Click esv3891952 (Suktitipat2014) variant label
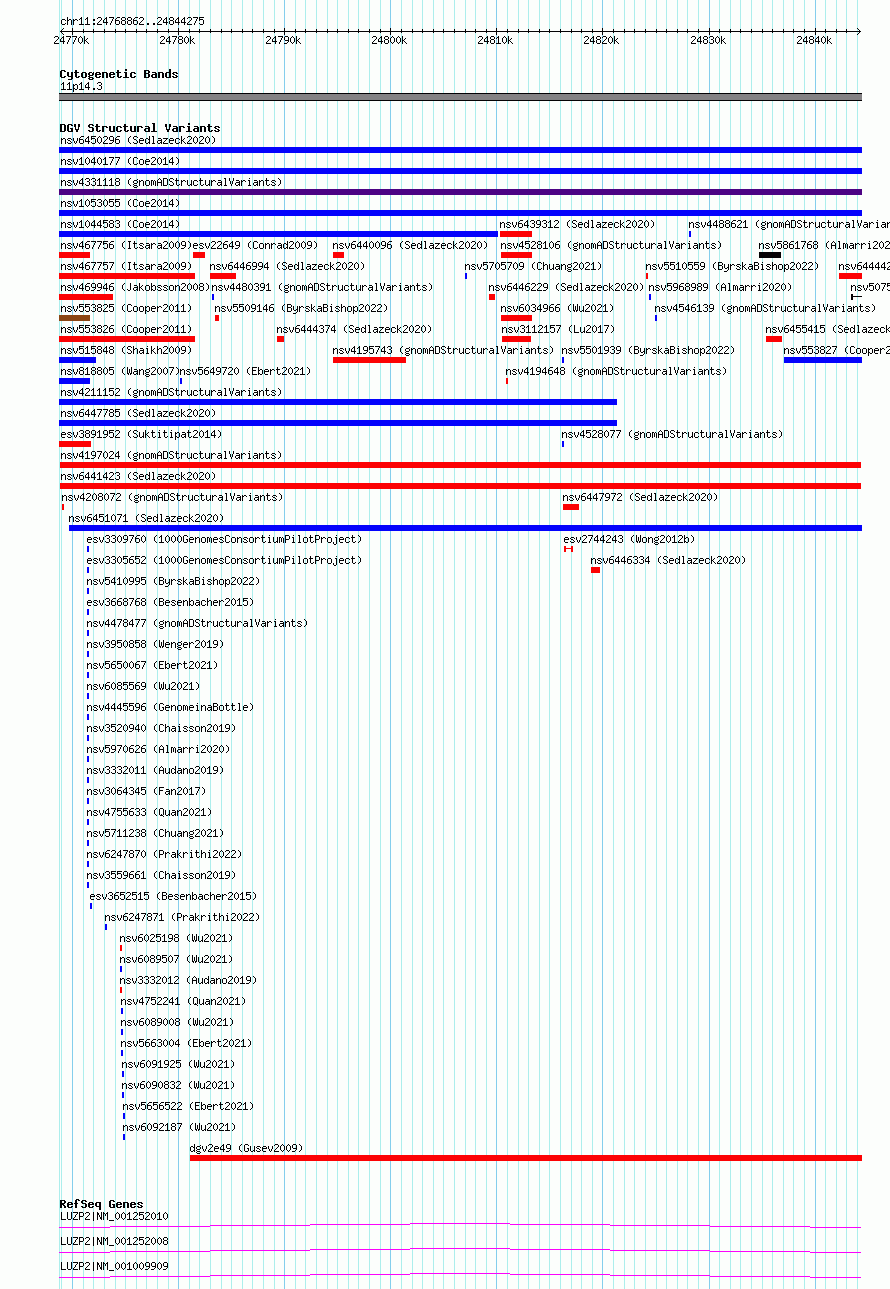The height and width of the screenshot is (1289, 890). point(141,434)
